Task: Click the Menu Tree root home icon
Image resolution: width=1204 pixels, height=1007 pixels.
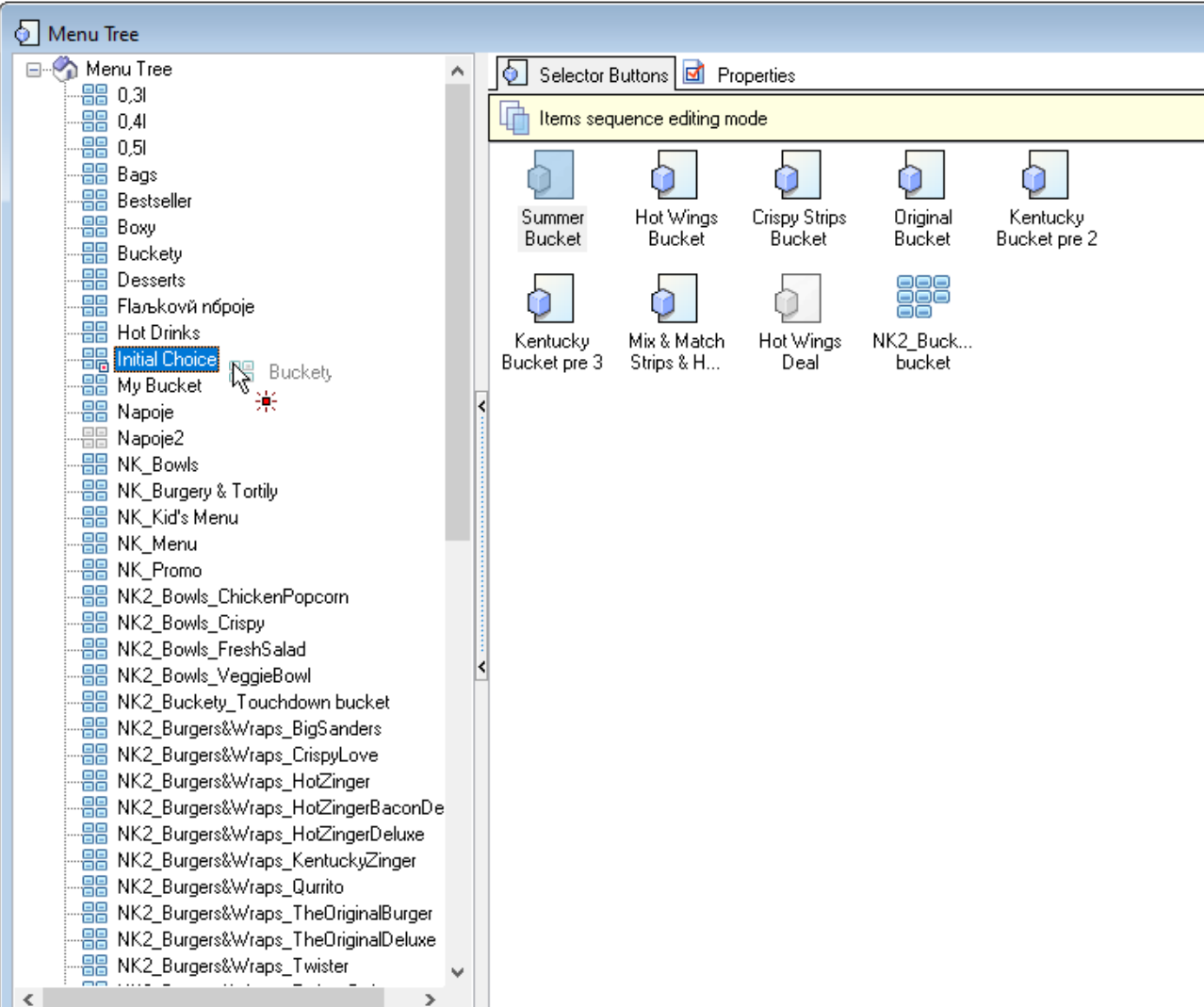Action: (65, 69)
